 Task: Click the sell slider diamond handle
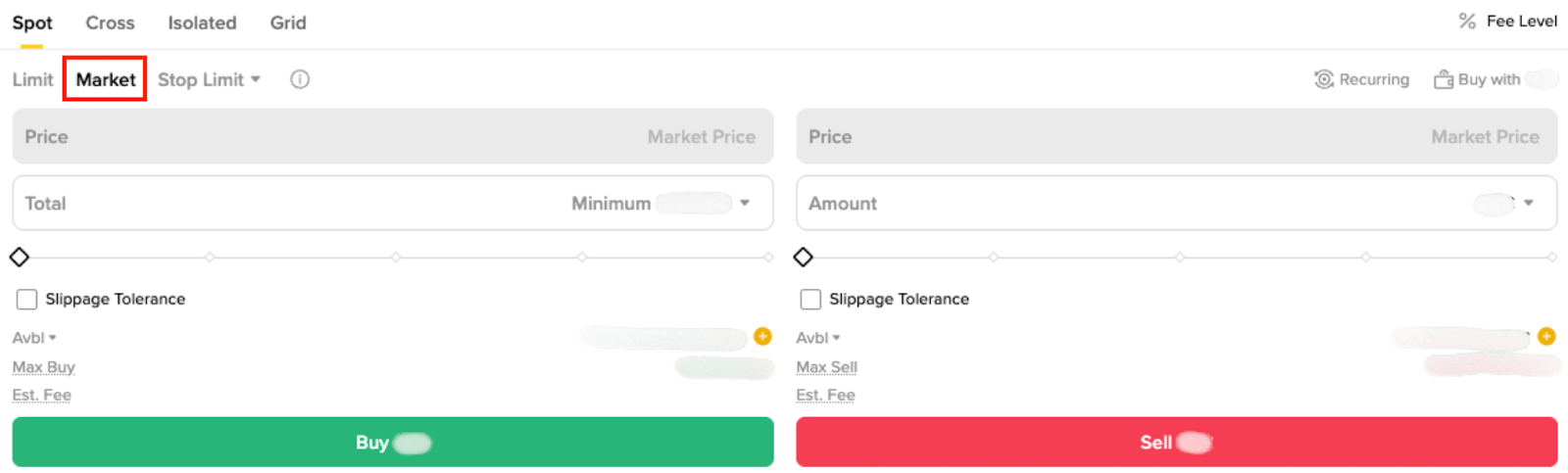803,258
